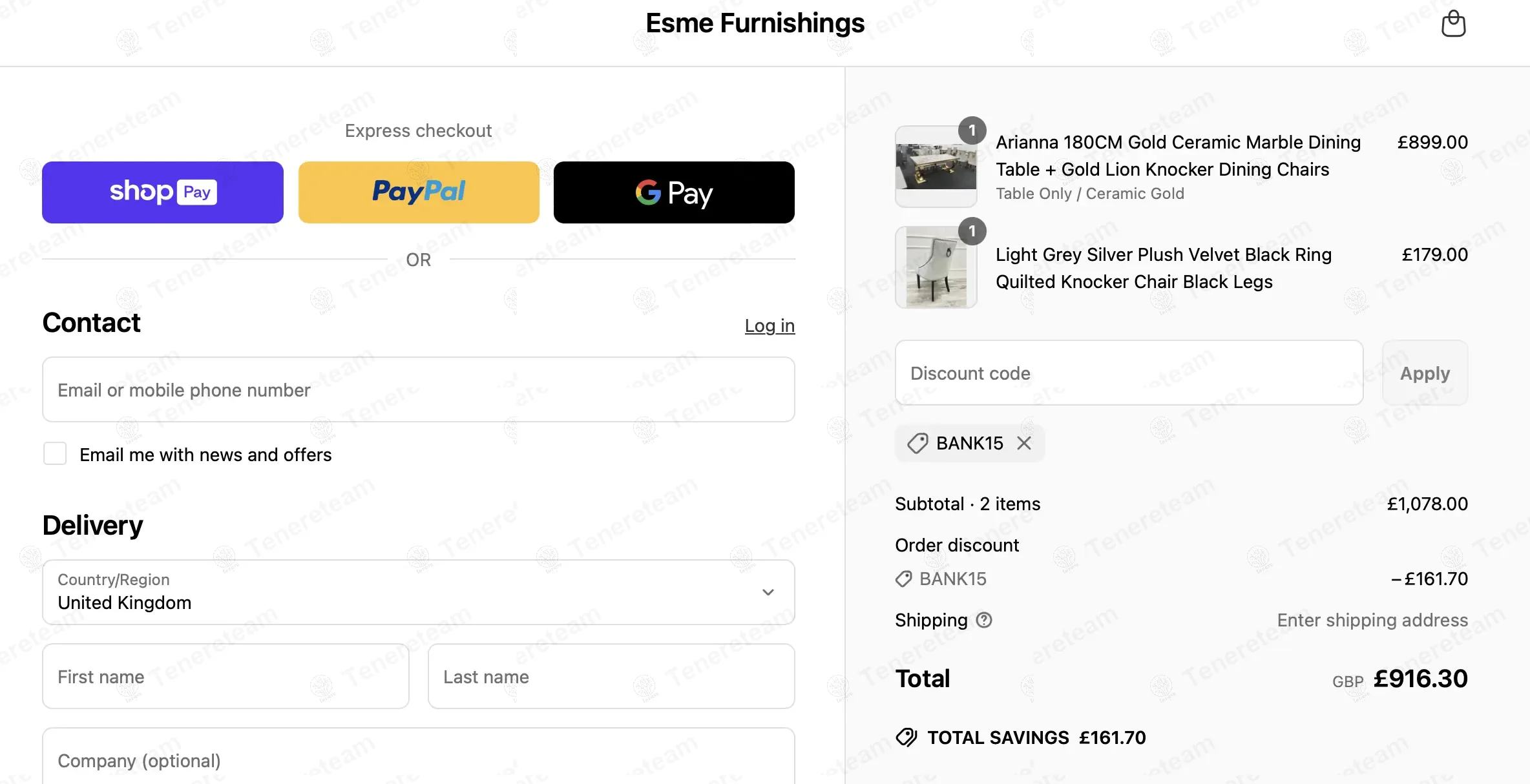This screenshot has width=1530, height=784.
Task: Remove the BANK15 discount code tag
Action: pos(1024,443)
